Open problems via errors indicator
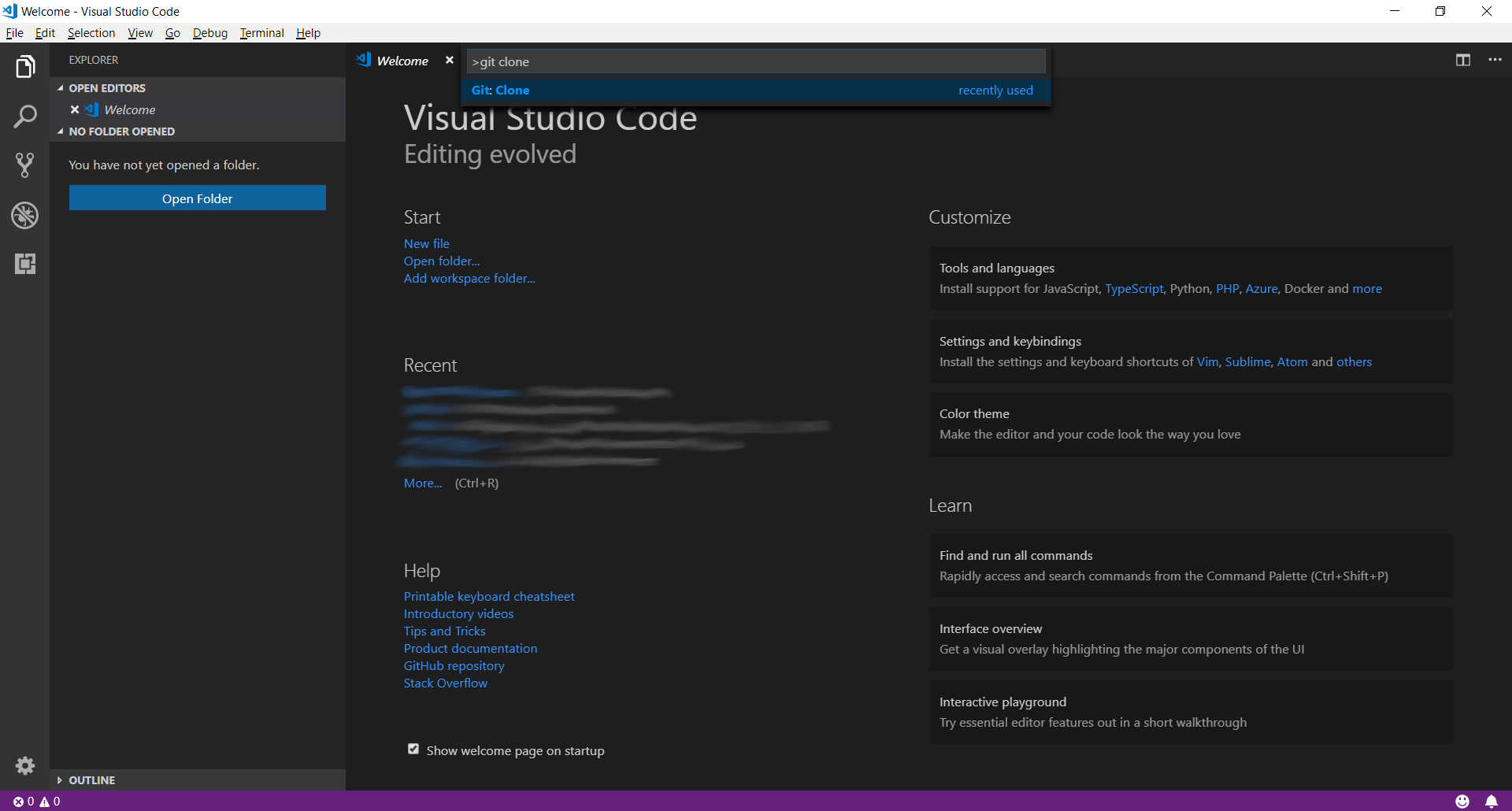1512x811 pixels. 25,801
